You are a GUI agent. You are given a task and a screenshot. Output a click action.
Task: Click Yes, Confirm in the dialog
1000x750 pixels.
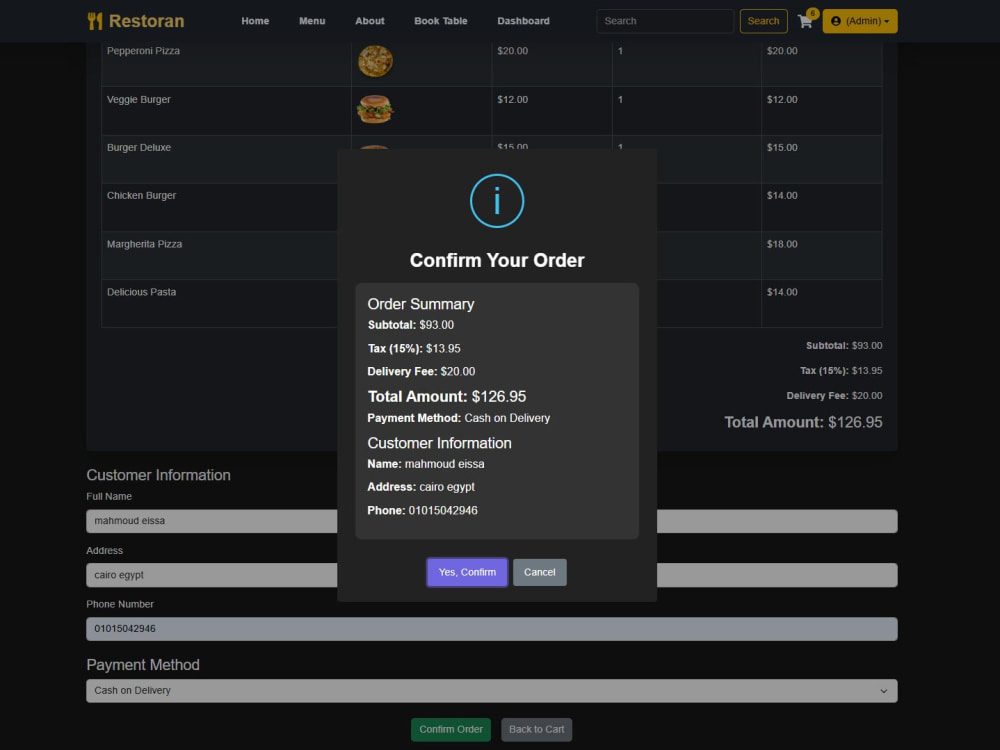(467, 572)
